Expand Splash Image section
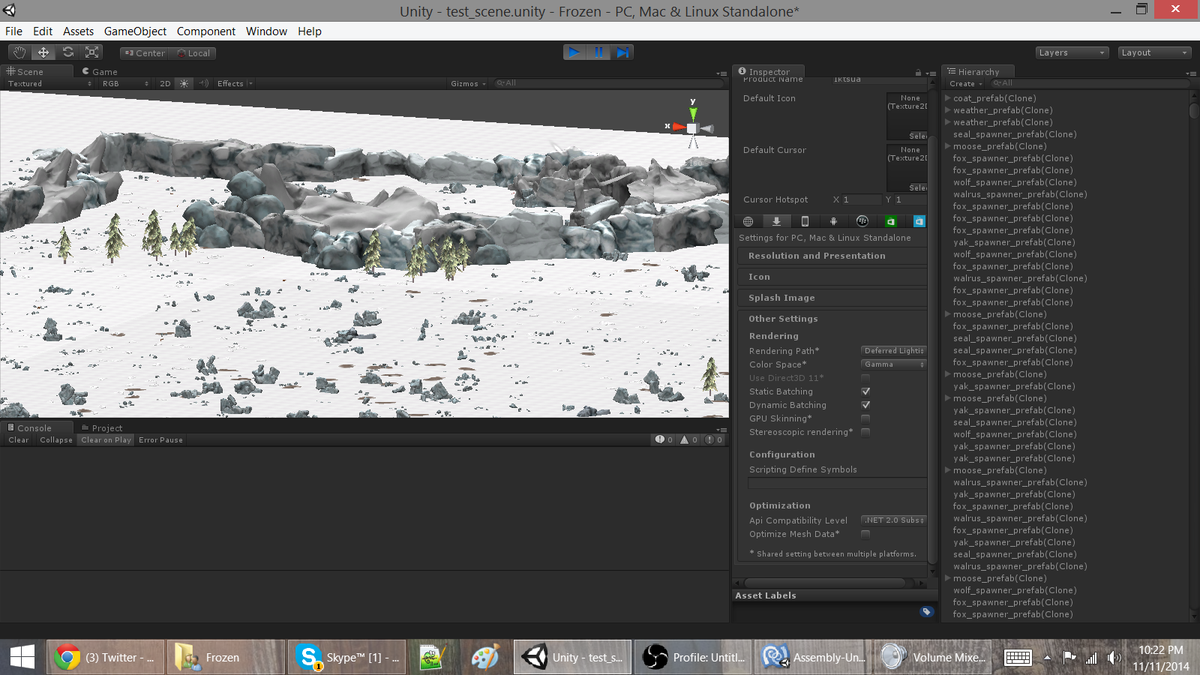Screen dimensions: 1200x675 pyautogui.click(x=832, y=298)
